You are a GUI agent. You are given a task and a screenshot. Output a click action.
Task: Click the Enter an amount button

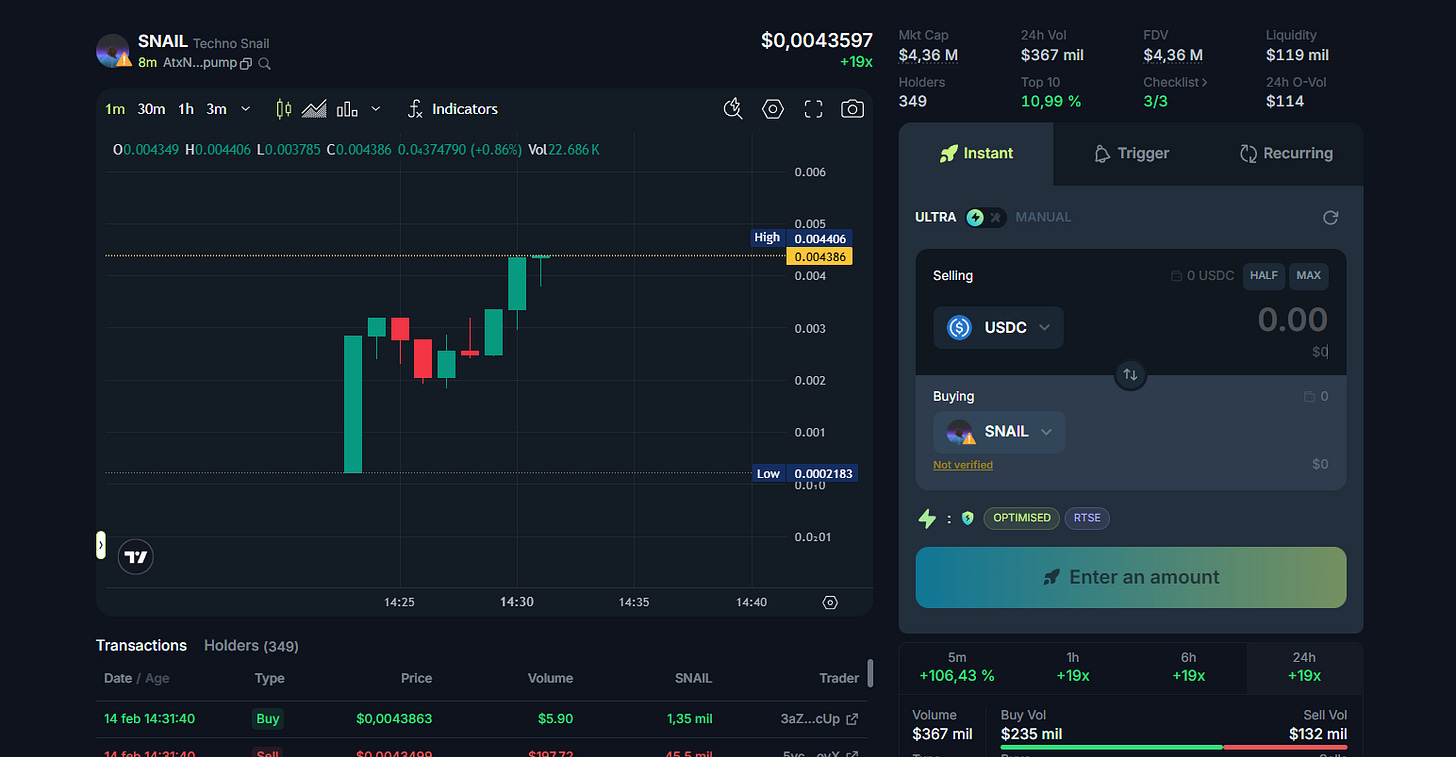[1131, 577]
